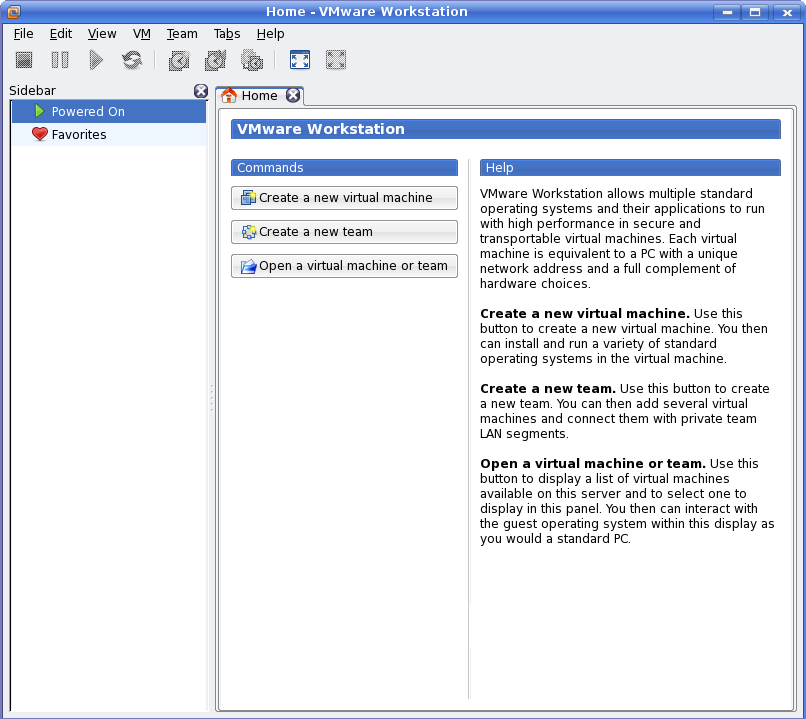Open the VM menu
This screenshot has width=806, height=719.
[142, 34]
